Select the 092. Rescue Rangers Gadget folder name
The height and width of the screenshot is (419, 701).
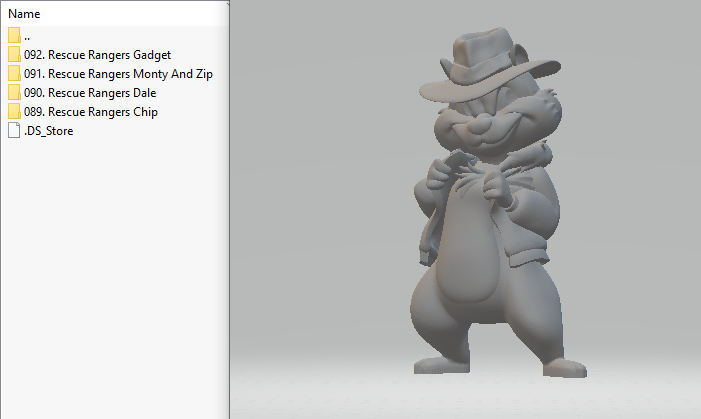coord(98,55)
